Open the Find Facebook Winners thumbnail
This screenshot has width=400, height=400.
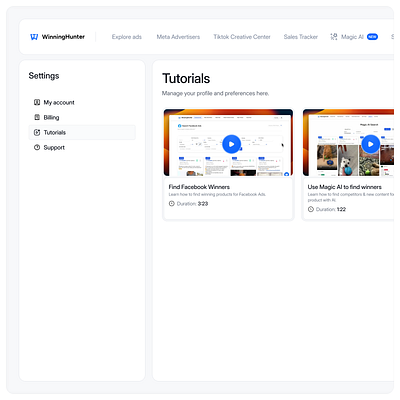[228, 142]
